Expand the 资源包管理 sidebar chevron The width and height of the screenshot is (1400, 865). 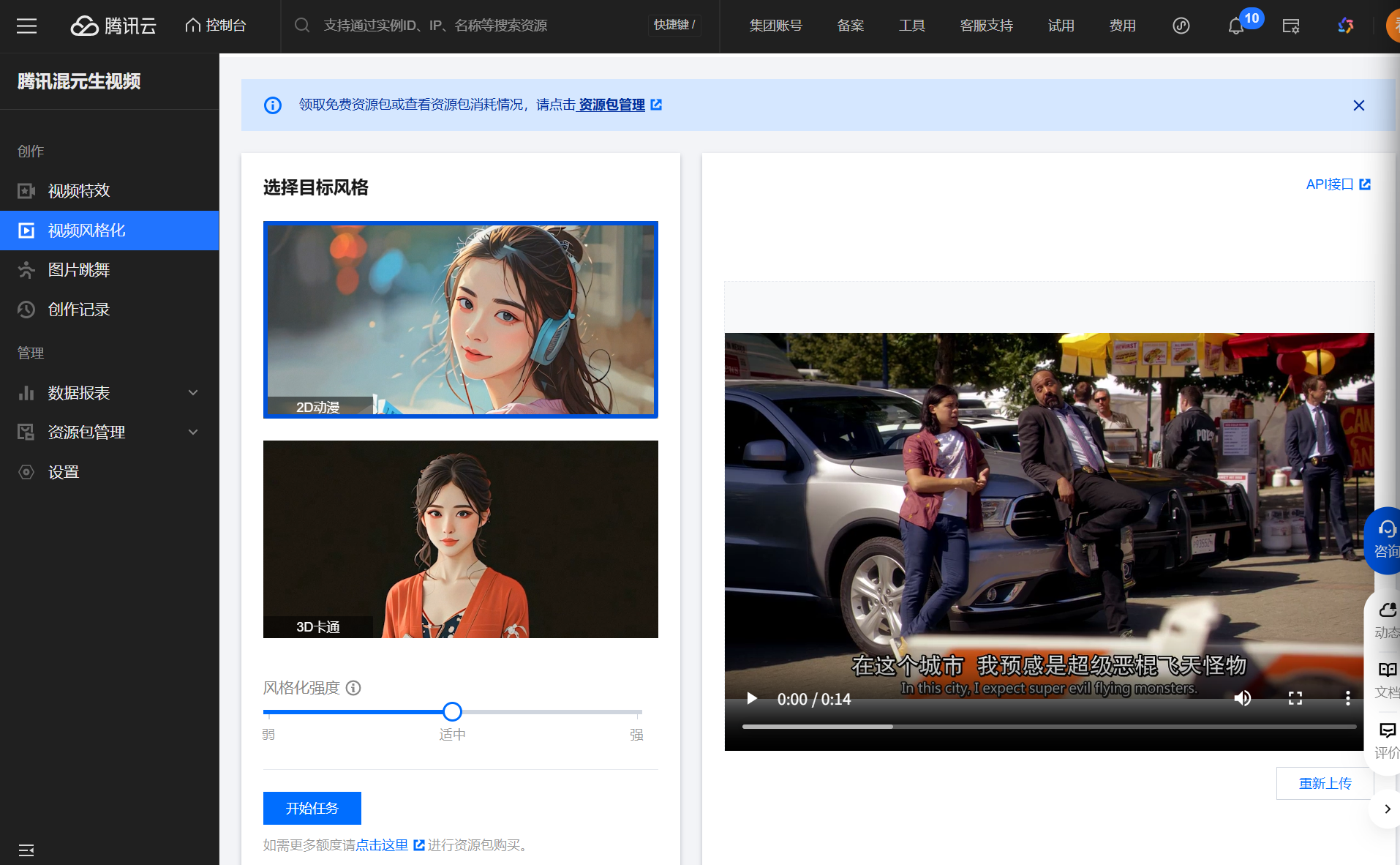193,432
